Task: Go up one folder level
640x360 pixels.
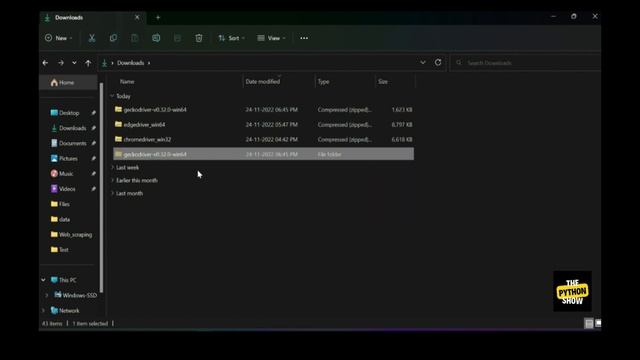Action: tap(88, 63)
